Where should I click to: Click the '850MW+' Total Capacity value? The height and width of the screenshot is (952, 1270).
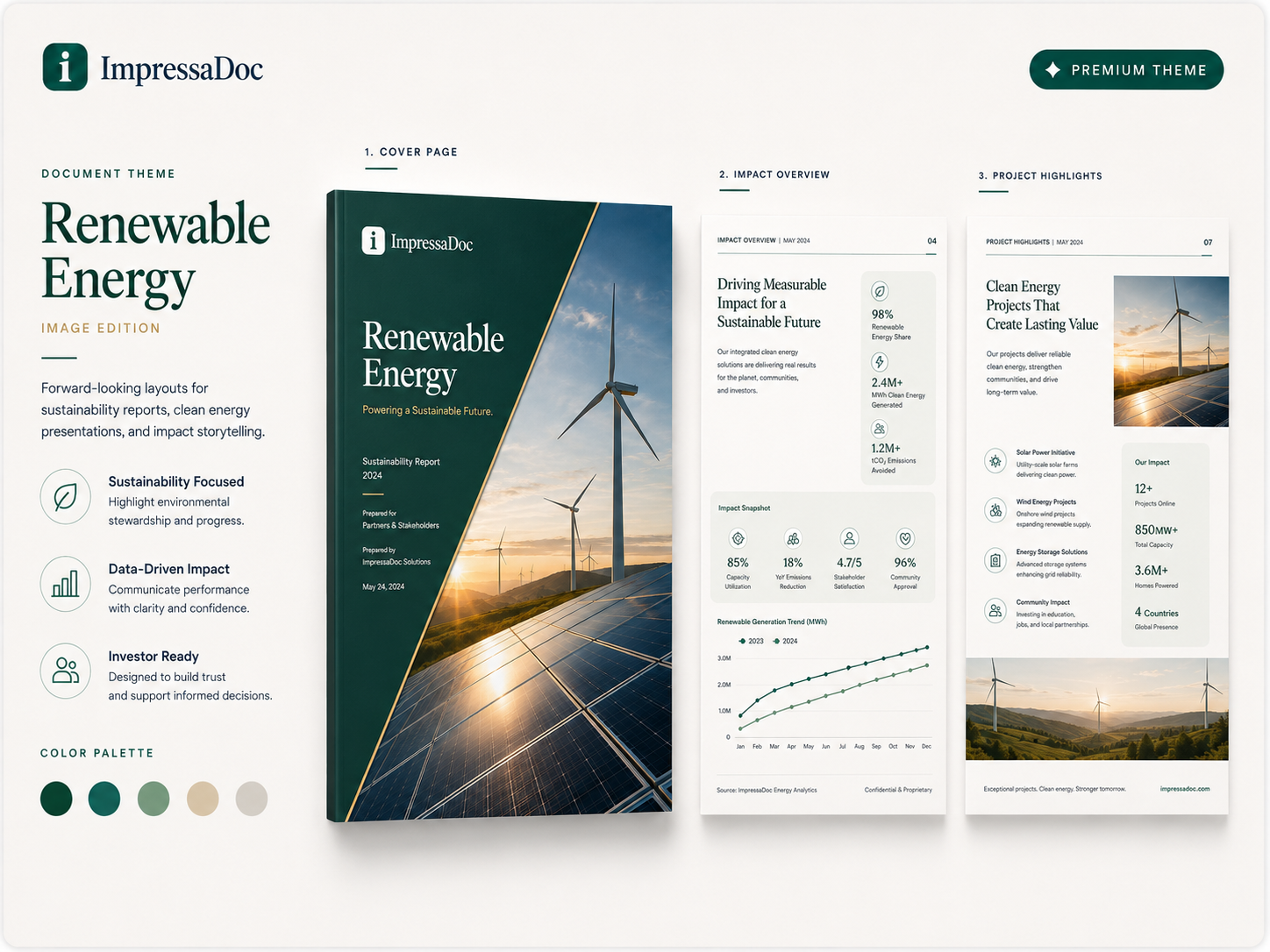tap(1156, 529)
